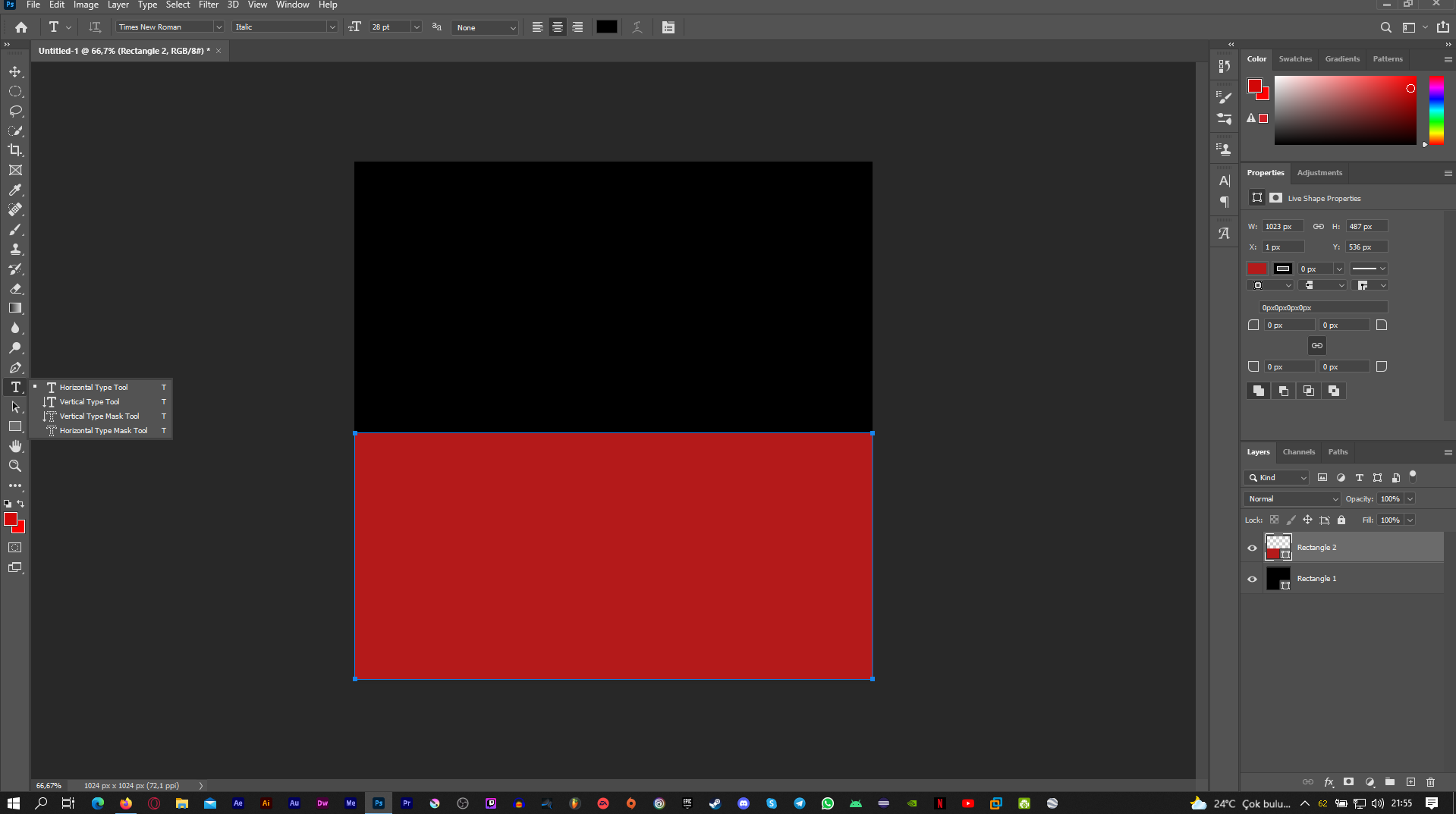1456x814 pixels.
Task: Center align text in options bar
Action: pyautogui.click(x=557, y=27)
